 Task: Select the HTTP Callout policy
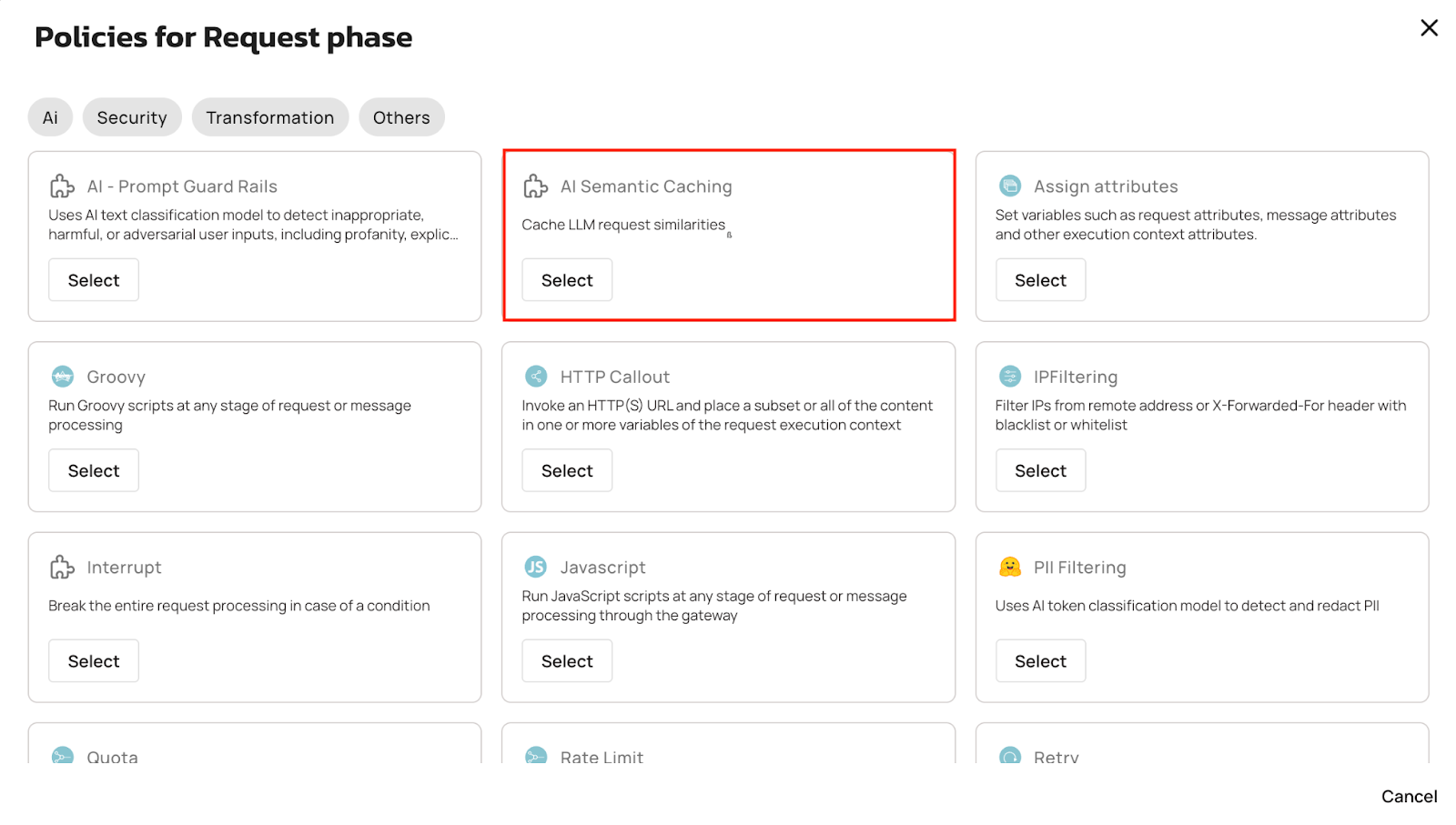[x=567, y=470]
